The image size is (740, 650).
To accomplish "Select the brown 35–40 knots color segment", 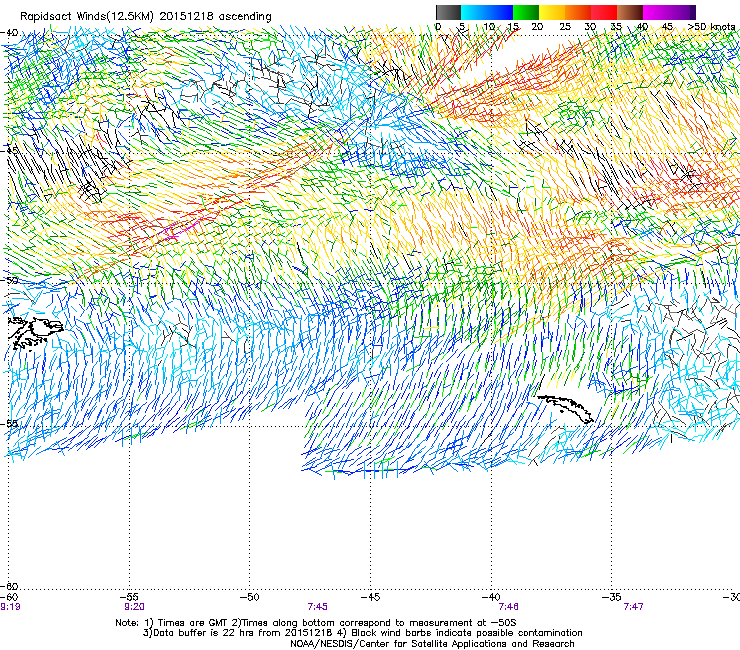I will pyautogui.click(x=630, y=12).
